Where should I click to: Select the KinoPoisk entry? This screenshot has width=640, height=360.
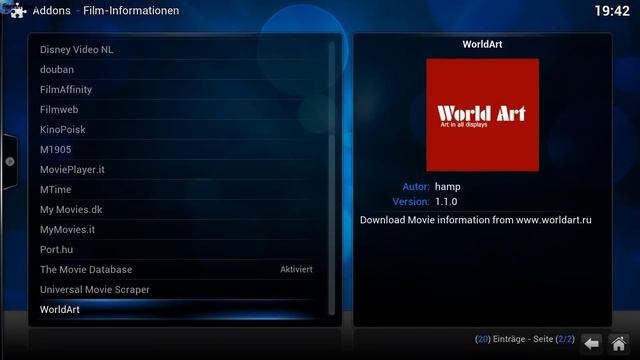point(178,129)
